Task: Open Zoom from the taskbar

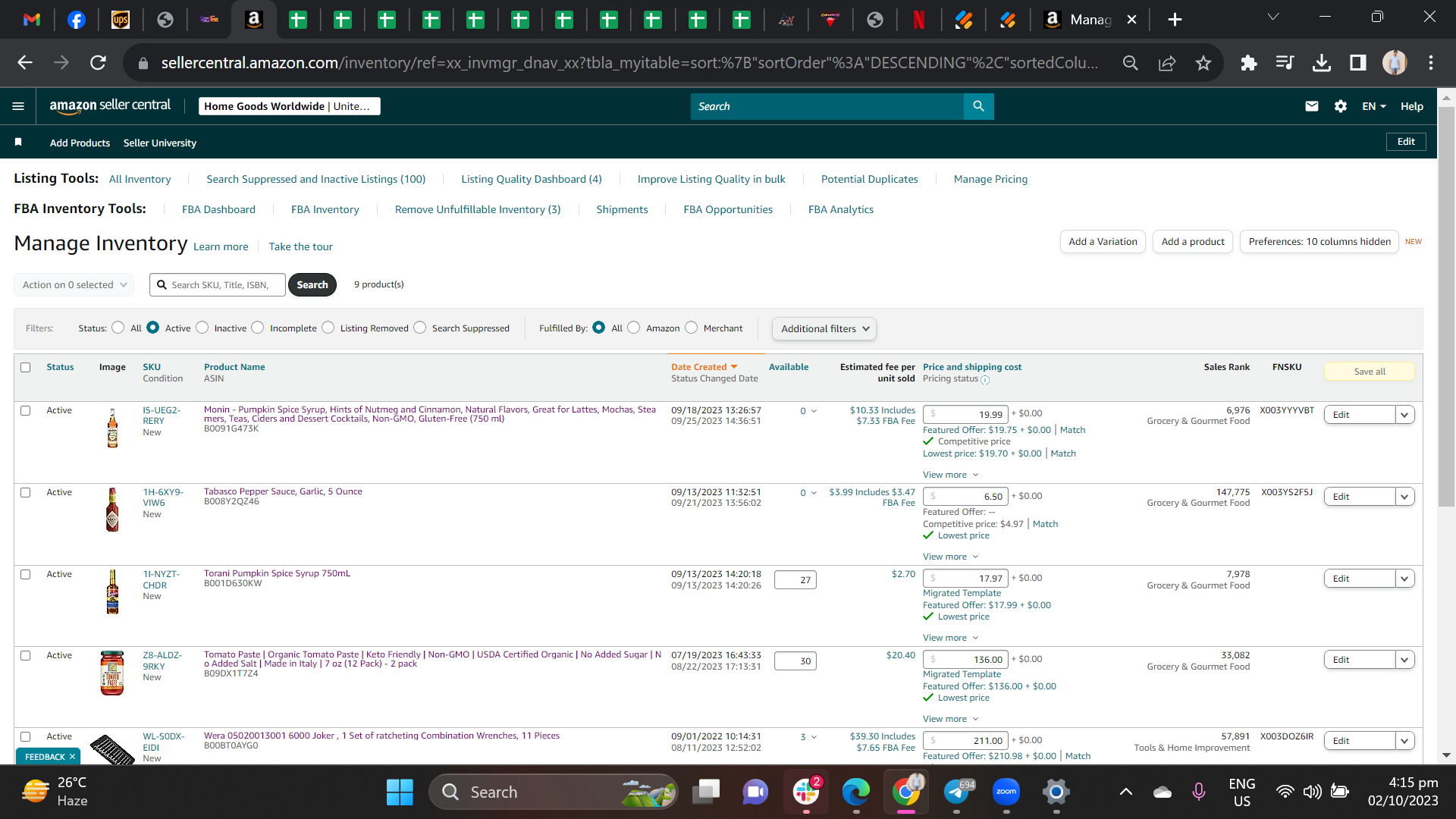Action: point(1006,792)
